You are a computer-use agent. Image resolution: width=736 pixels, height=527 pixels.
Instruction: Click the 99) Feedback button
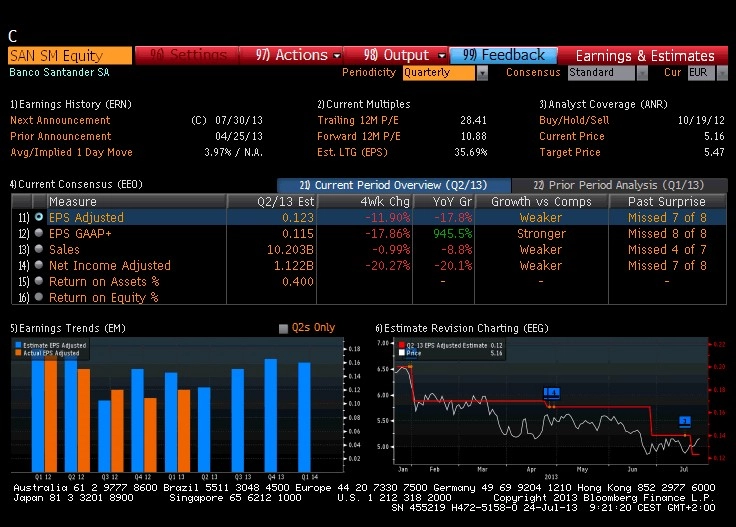pos(503,55)
